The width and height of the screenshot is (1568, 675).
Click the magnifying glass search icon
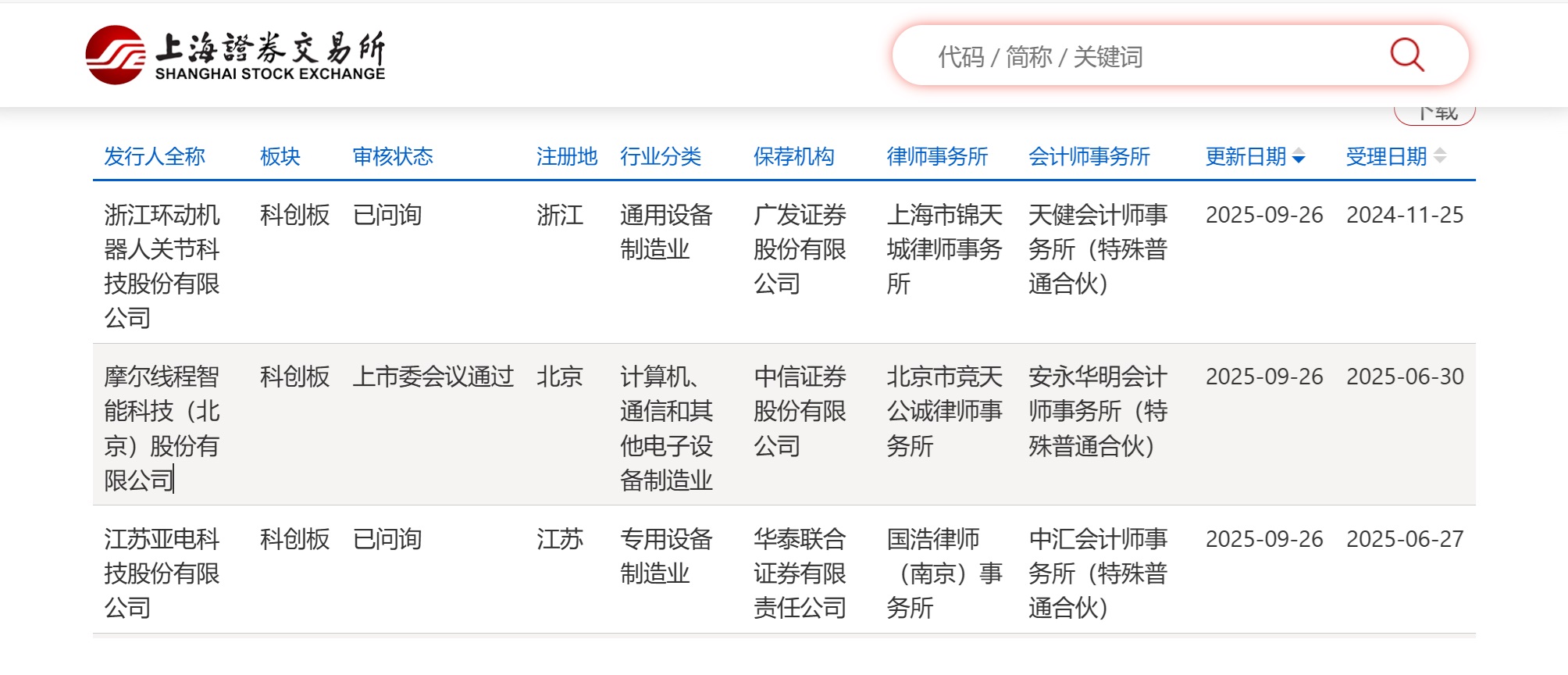[x=1406, y=55]
